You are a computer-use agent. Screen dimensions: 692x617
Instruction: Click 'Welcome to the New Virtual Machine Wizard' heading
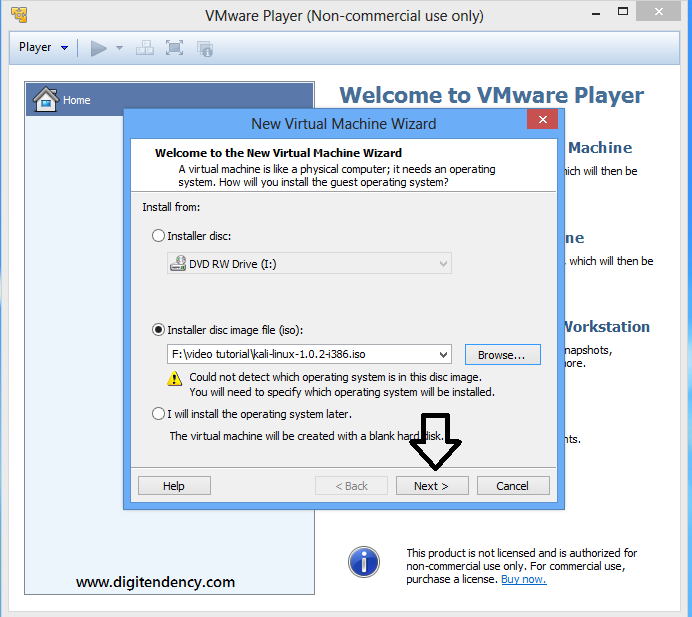[x=278, y=153]
